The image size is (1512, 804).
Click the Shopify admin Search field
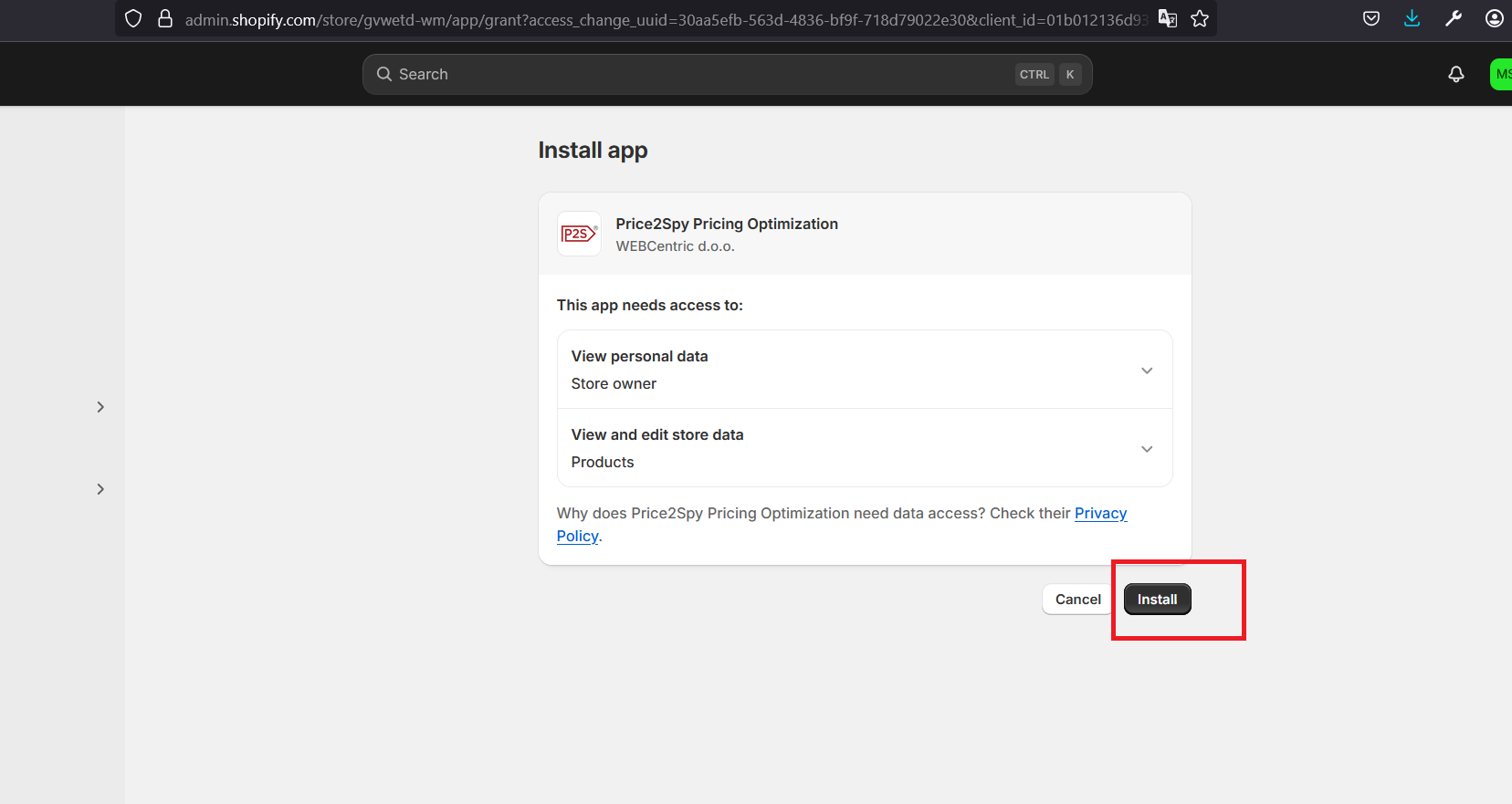point(727,74)
